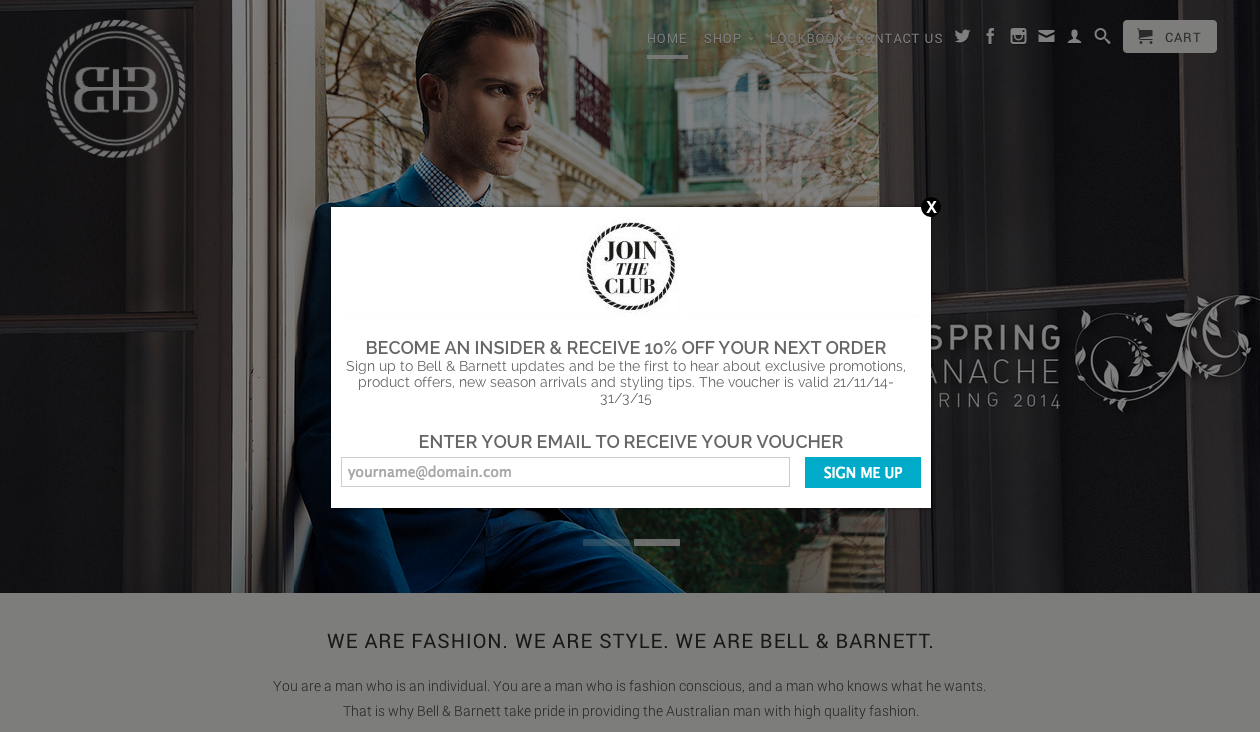Screen dimensions: 1260x732
Task: Open the CONTACT US page
Action: pos(899,39)
